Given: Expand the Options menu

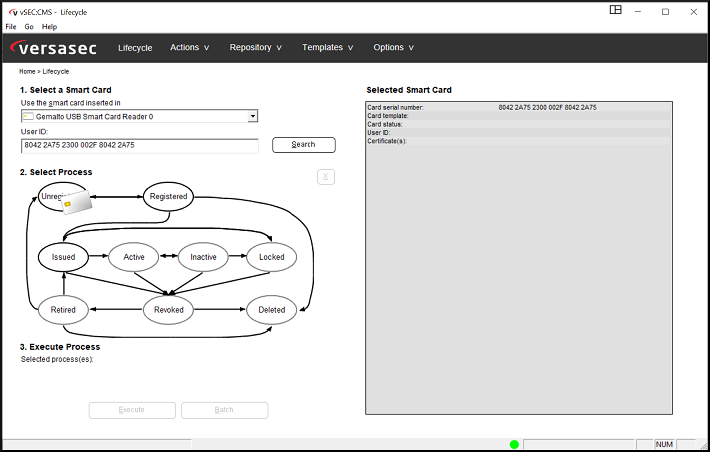Looking at the screenshot, I should (393, 48).
